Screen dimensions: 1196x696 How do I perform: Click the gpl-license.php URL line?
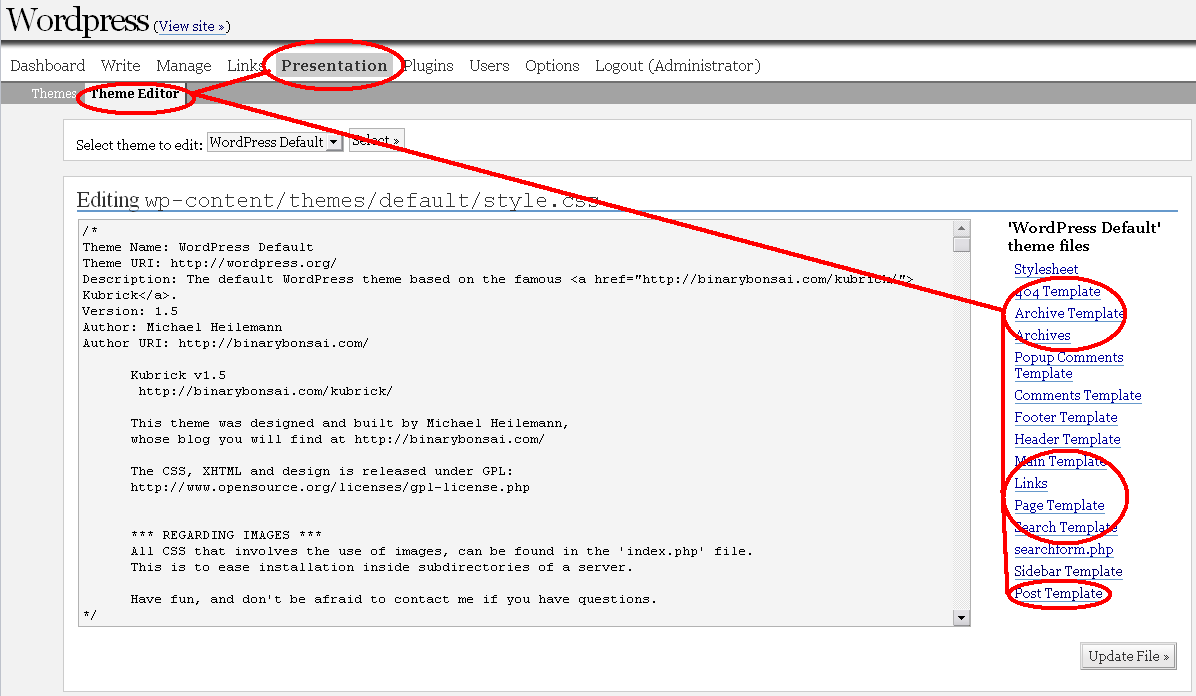click(330, 488)
